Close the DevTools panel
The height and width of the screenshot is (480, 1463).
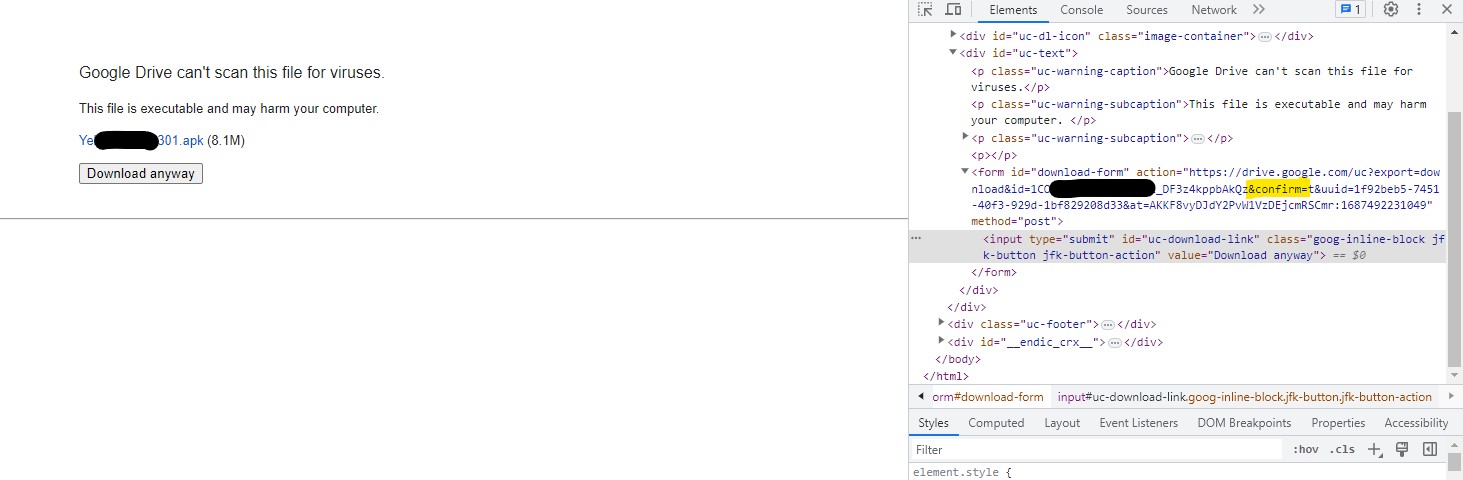pos(1446,10)
